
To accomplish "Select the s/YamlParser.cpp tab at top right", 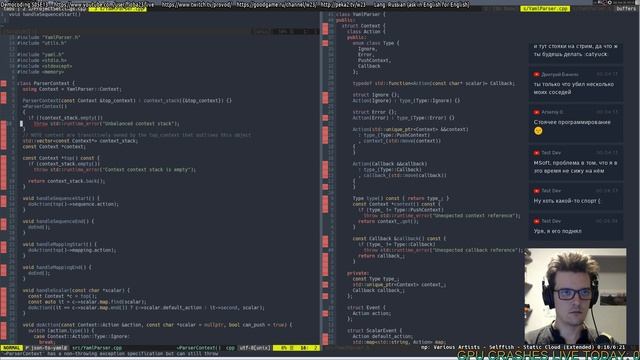I will 544,9.
